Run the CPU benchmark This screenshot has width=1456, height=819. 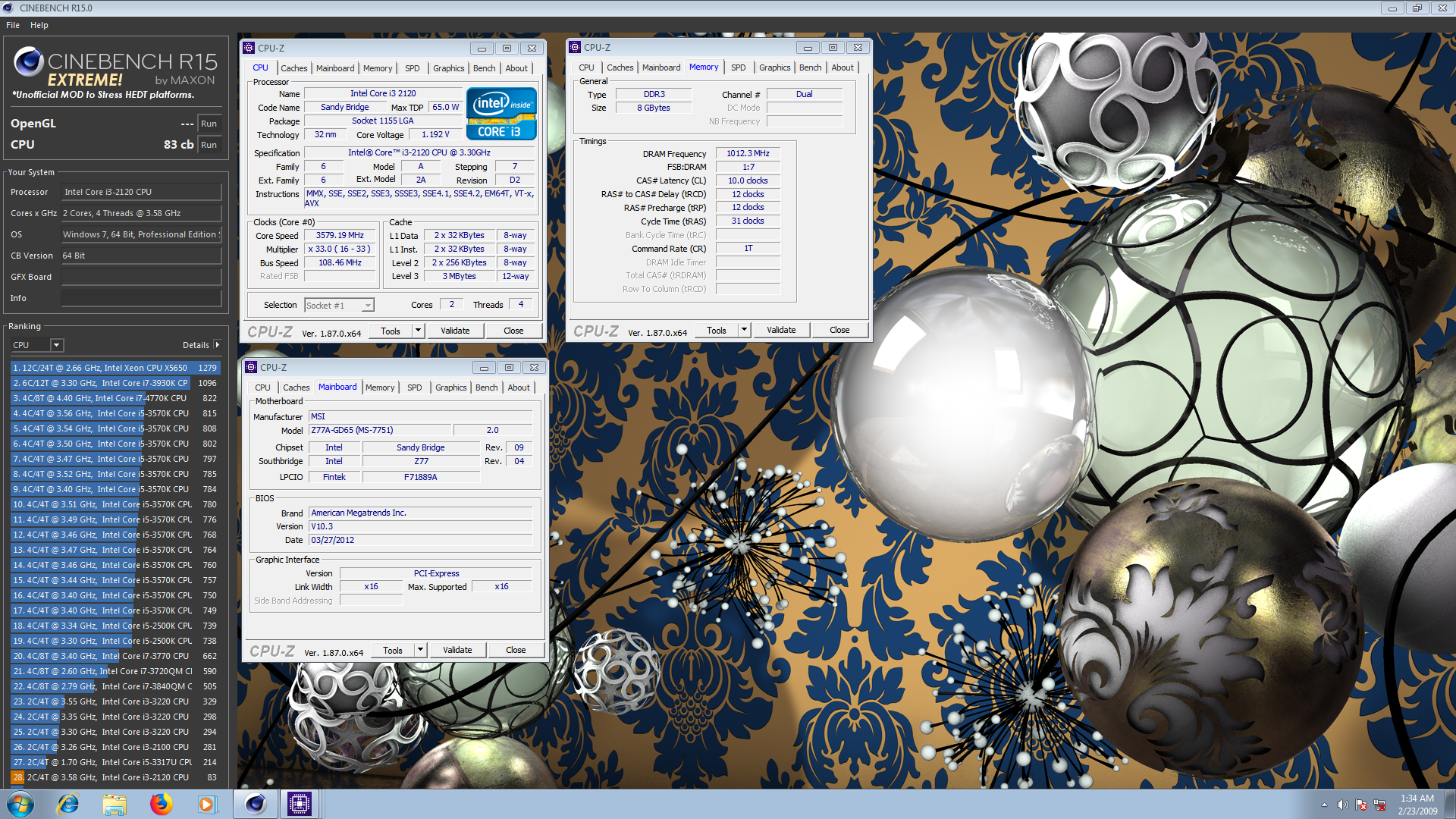[209, 145]
